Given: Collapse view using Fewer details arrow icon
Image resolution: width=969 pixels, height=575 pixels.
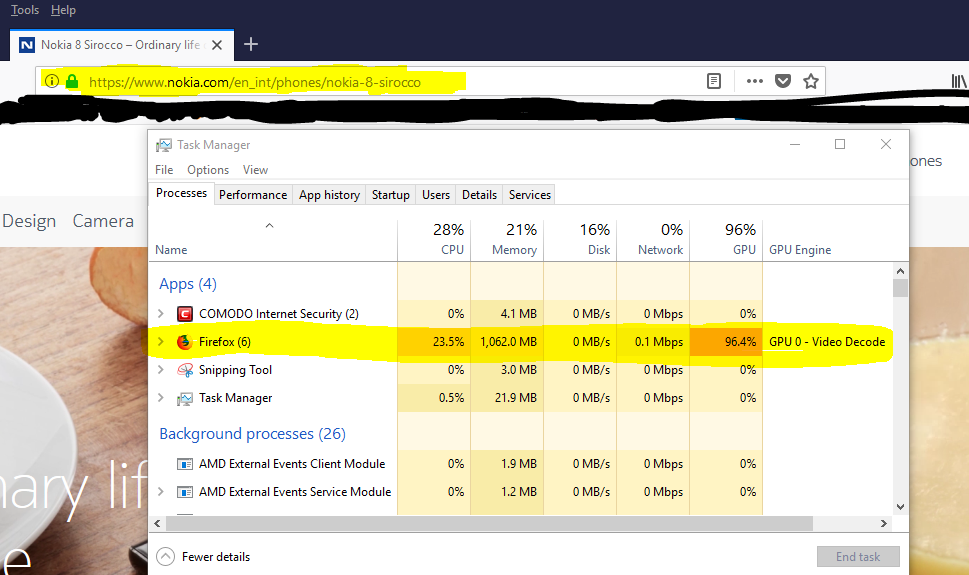Looking at the screenshot, I should click(x=166, y=556).
